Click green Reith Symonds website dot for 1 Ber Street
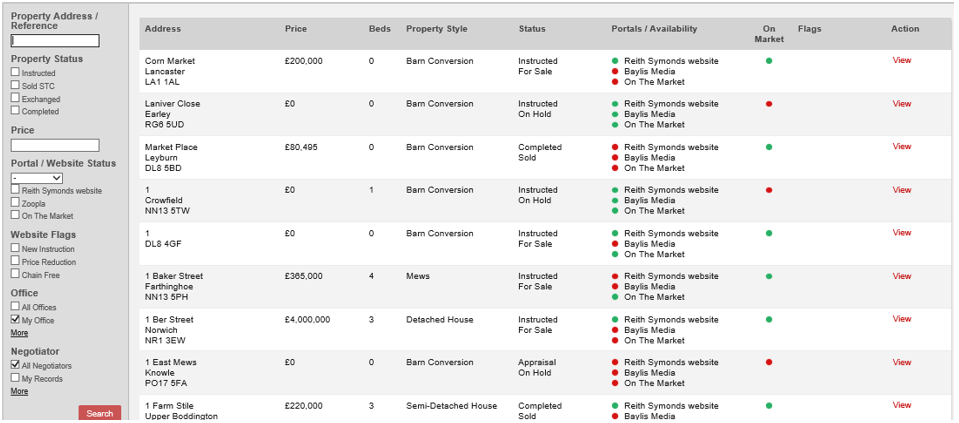 [x=615, y=320]
